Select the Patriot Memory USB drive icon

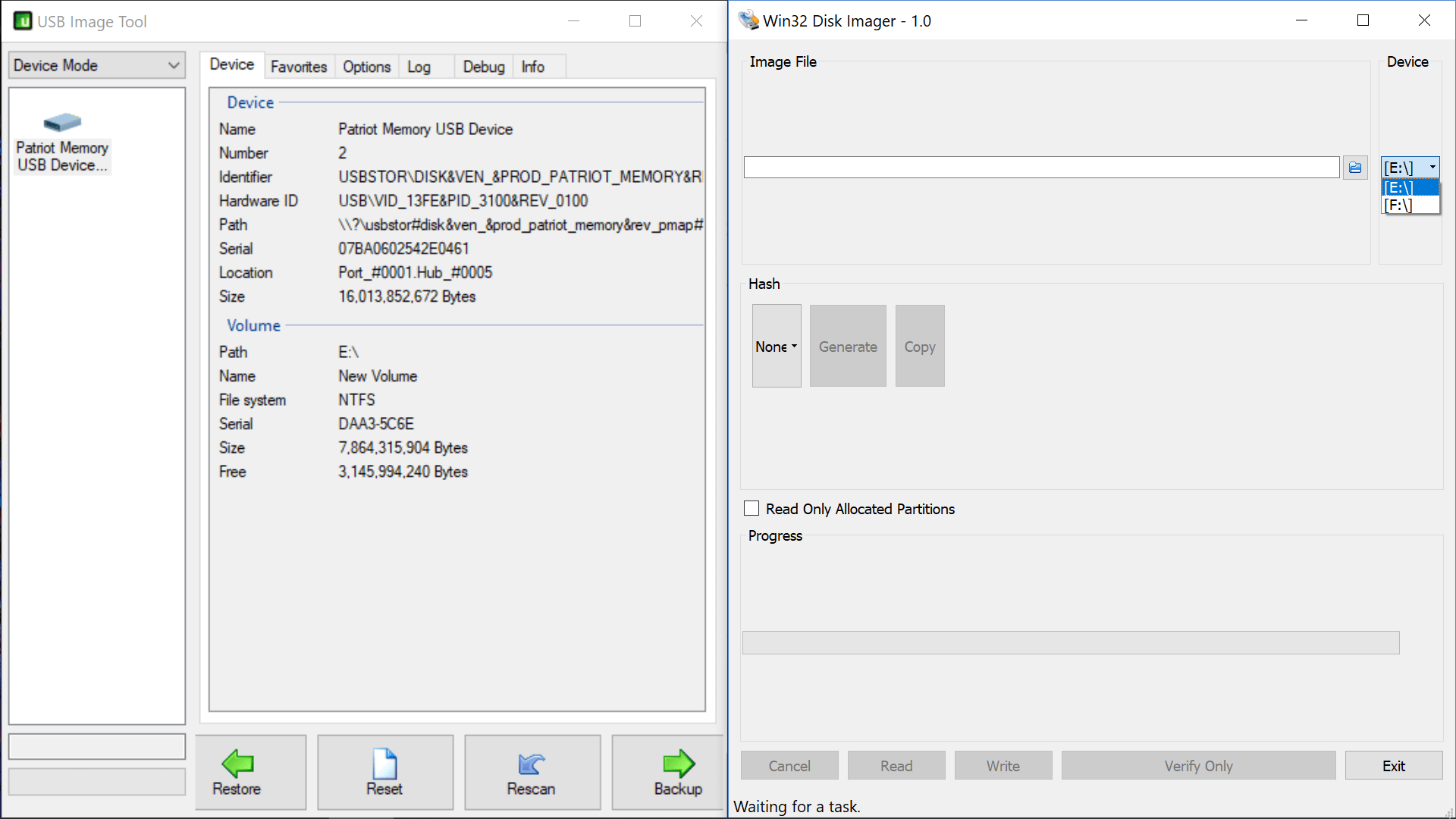62,122
